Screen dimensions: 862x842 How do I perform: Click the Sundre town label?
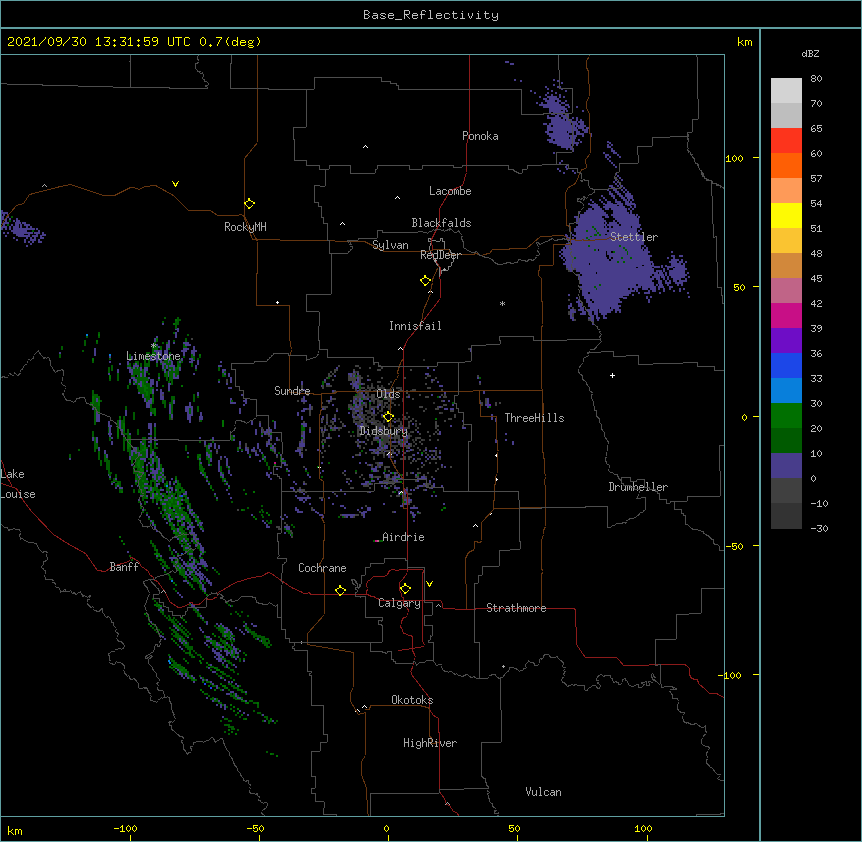click(x=292, y=391)
